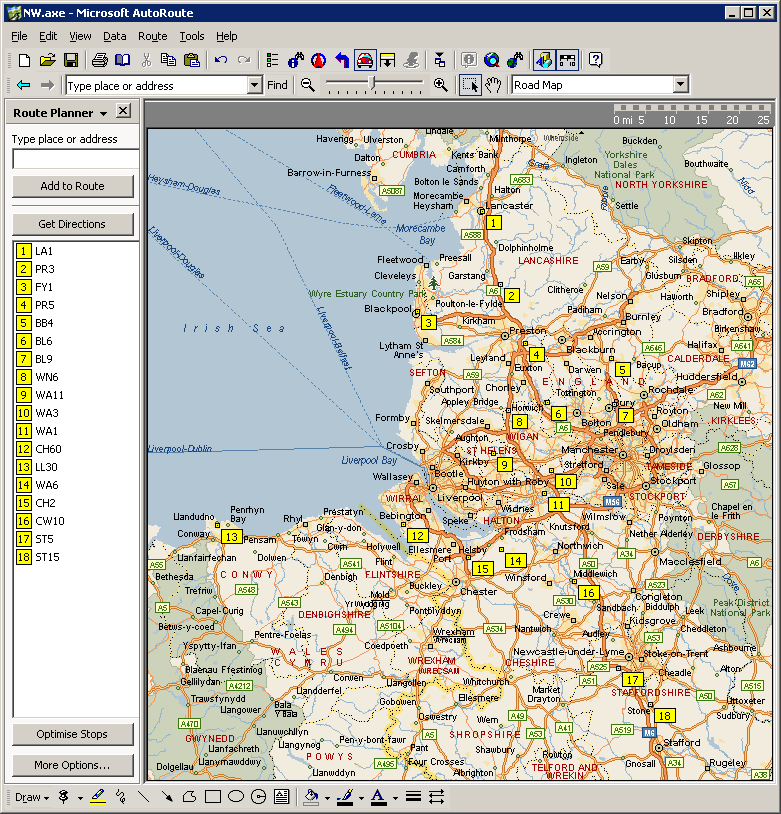Open the Route menu
Screen dimensions: 781x814
(152, 36)
